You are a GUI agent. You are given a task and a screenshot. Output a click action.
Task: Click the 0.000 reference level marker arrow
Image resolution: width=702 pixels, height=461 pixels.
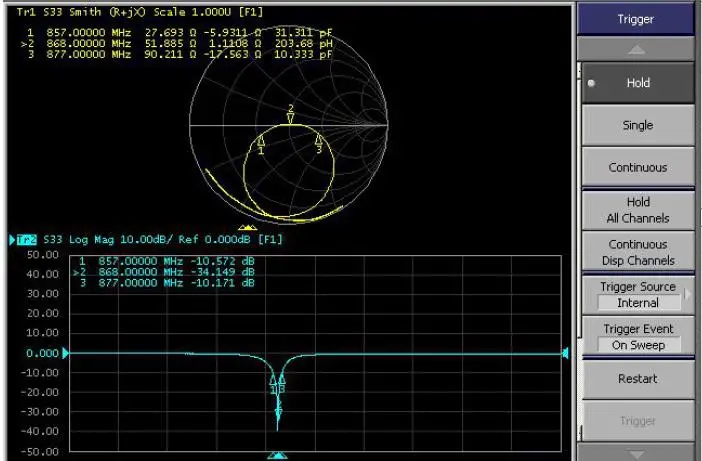[x=65, y=353]
